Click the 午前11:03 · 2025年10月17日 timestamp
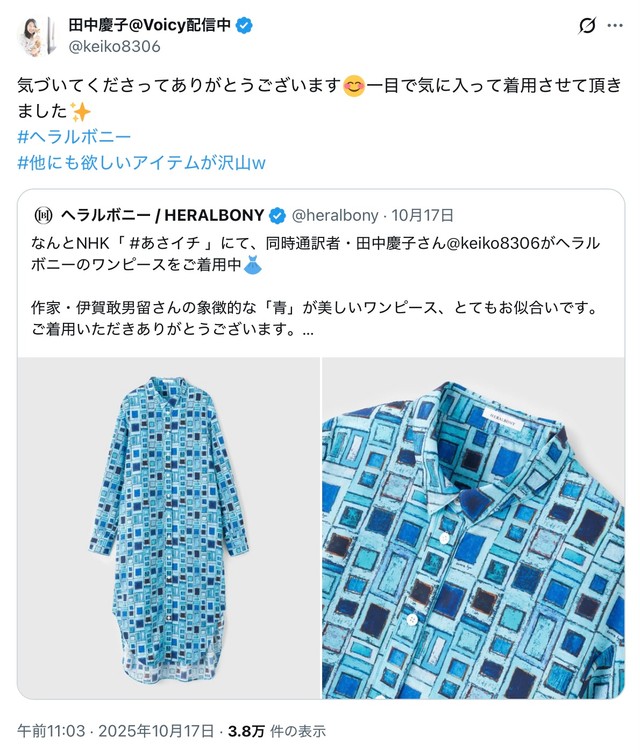 (x=116, y=731)
